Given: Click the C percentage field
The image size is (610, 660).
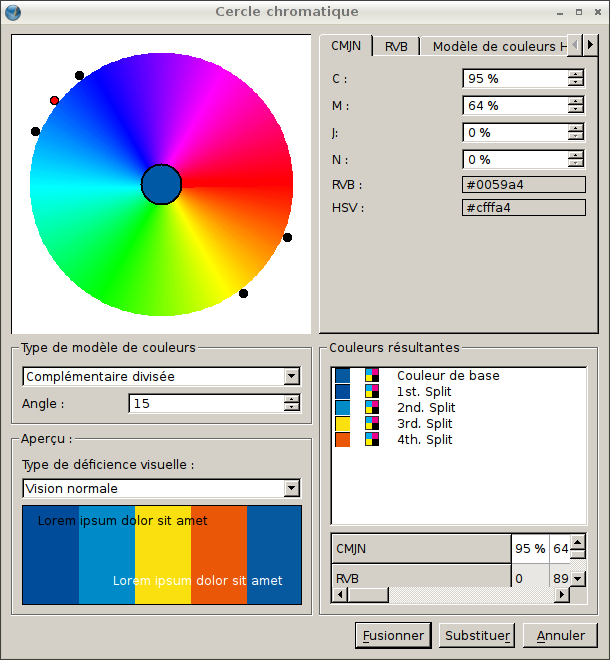Looking at the screenshot, I should click(515, 79).
